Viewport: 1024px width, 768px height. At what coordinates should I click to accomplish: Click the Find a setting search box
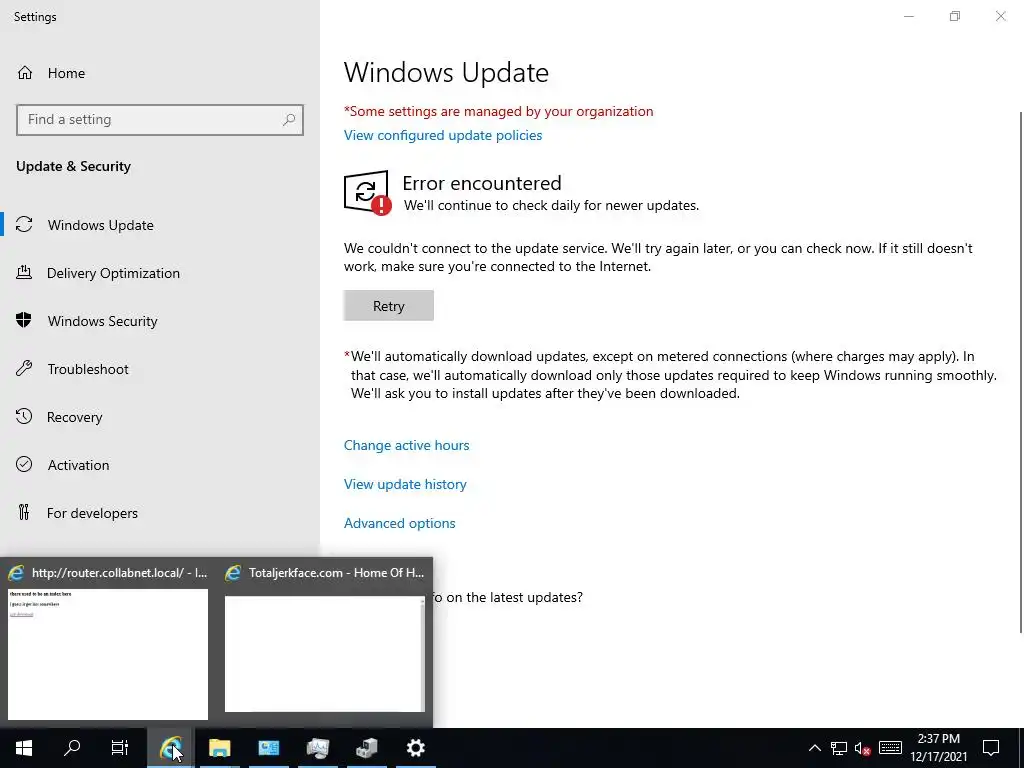pyautogui.click(x=159, y=120)
